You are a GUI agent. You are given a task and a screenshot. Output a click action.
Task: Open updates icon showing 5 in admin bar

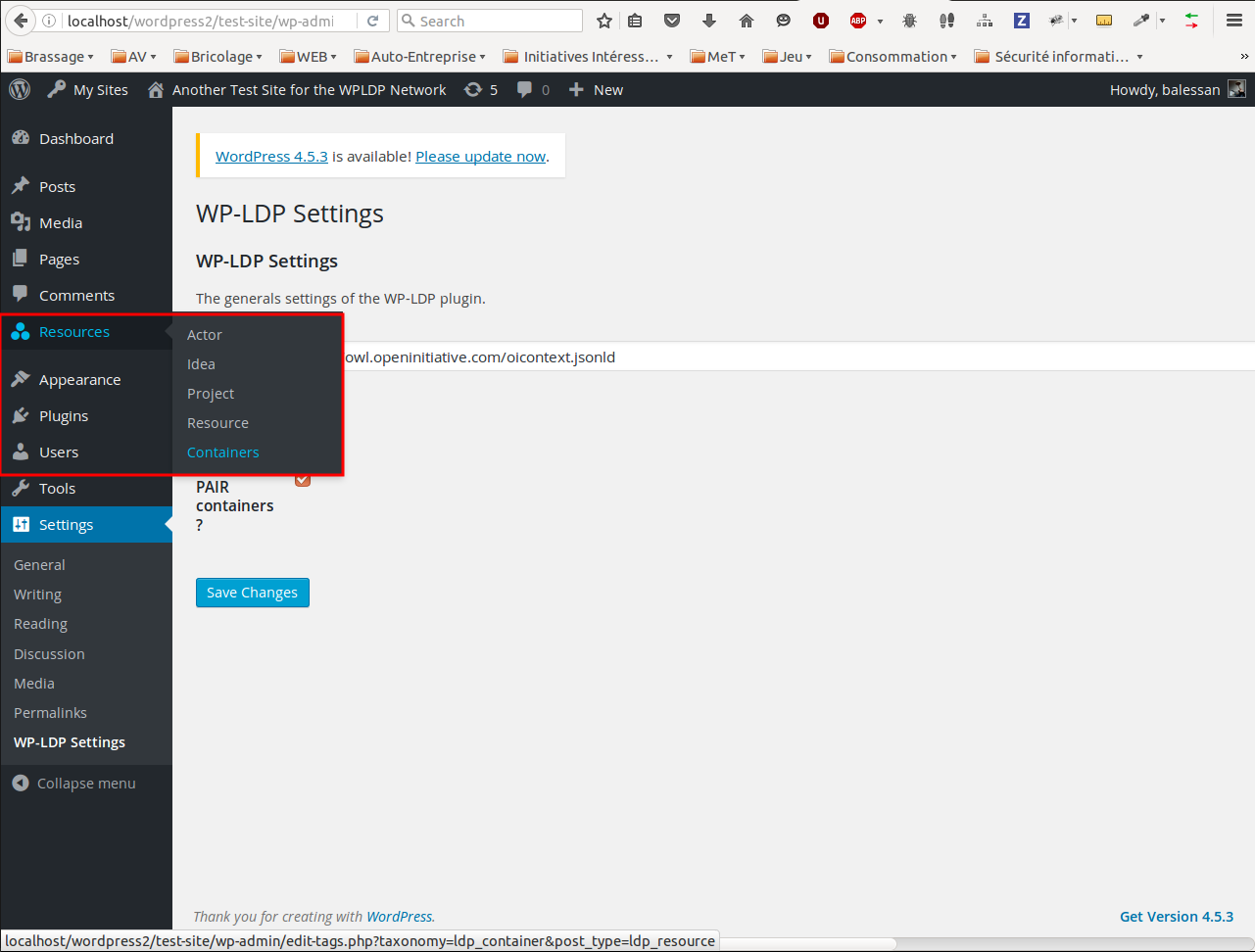click(x=480, y=90)
